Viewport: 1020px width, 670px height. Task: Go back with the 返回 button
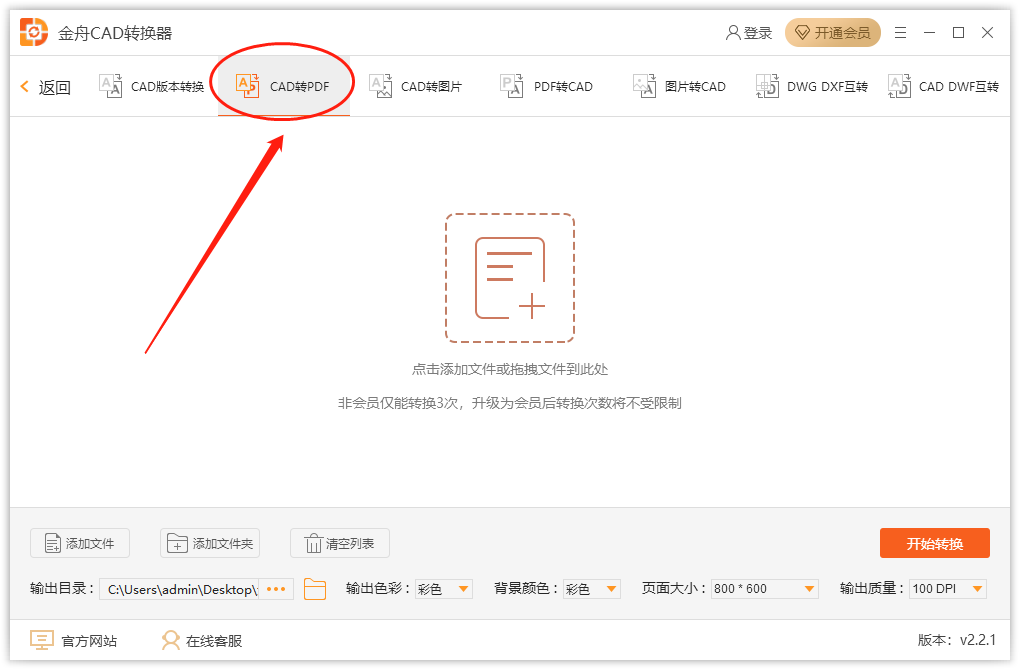tap(46, 87)
